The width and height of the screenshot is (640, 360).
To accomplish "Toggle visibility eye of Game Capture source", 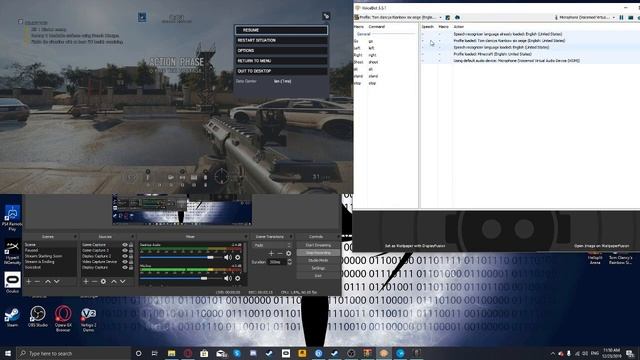I will point(125,244).
